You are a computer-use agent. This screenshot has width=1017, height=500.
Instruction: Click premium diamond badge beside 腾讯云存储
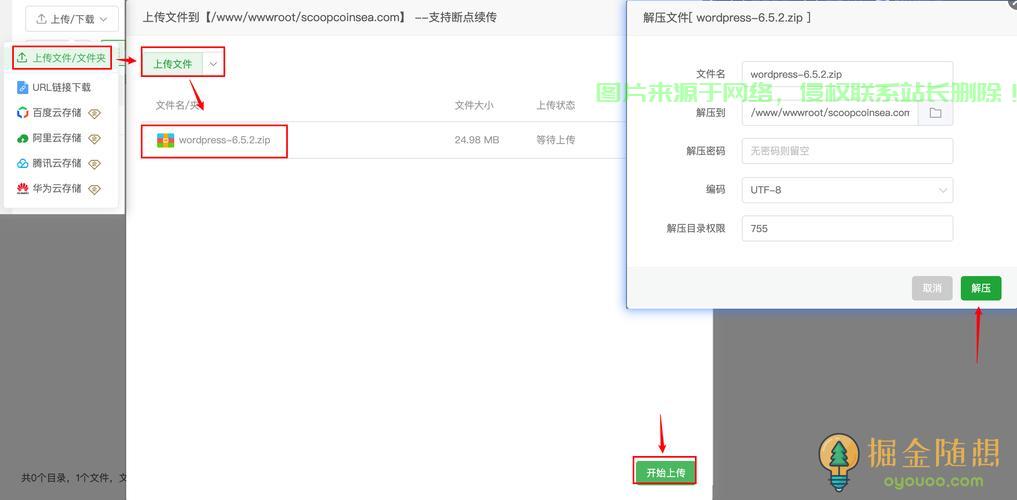(95, 164)
